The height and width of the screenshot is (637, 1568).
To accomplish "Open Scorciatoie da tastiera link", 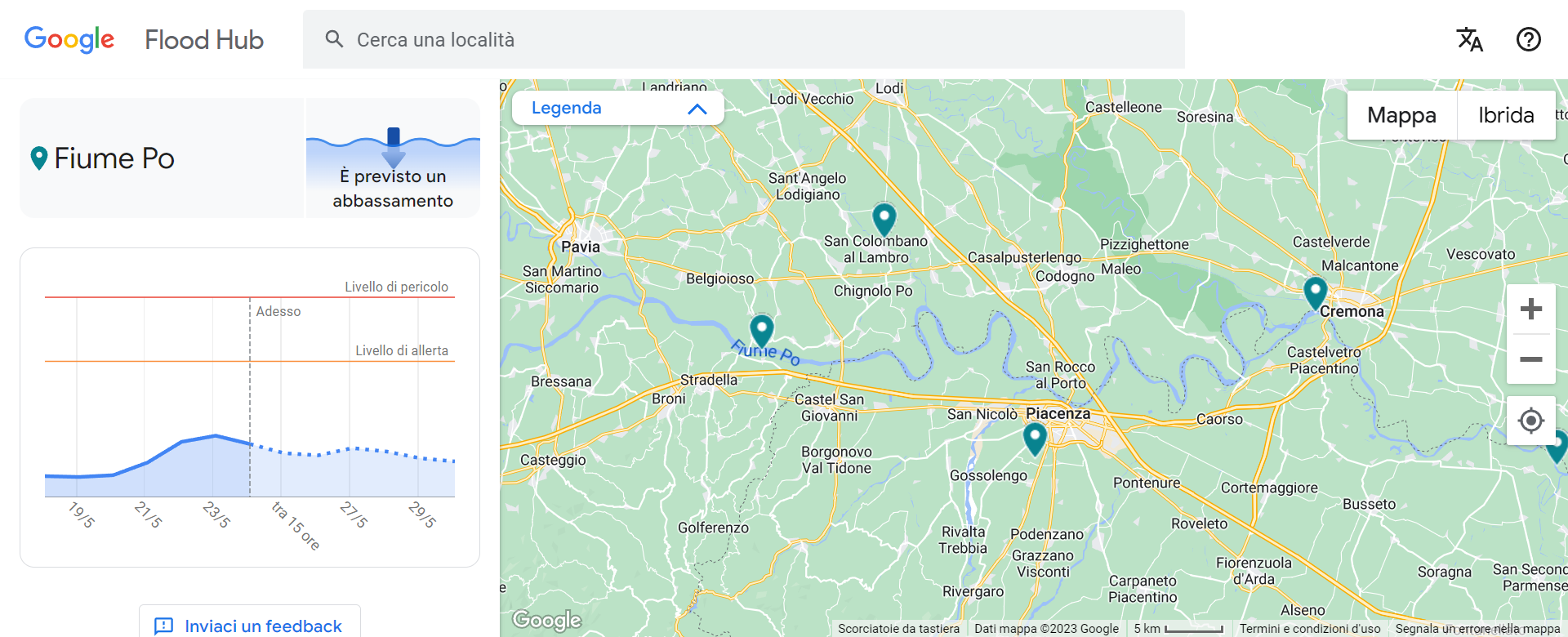I will tap(898, 629).
